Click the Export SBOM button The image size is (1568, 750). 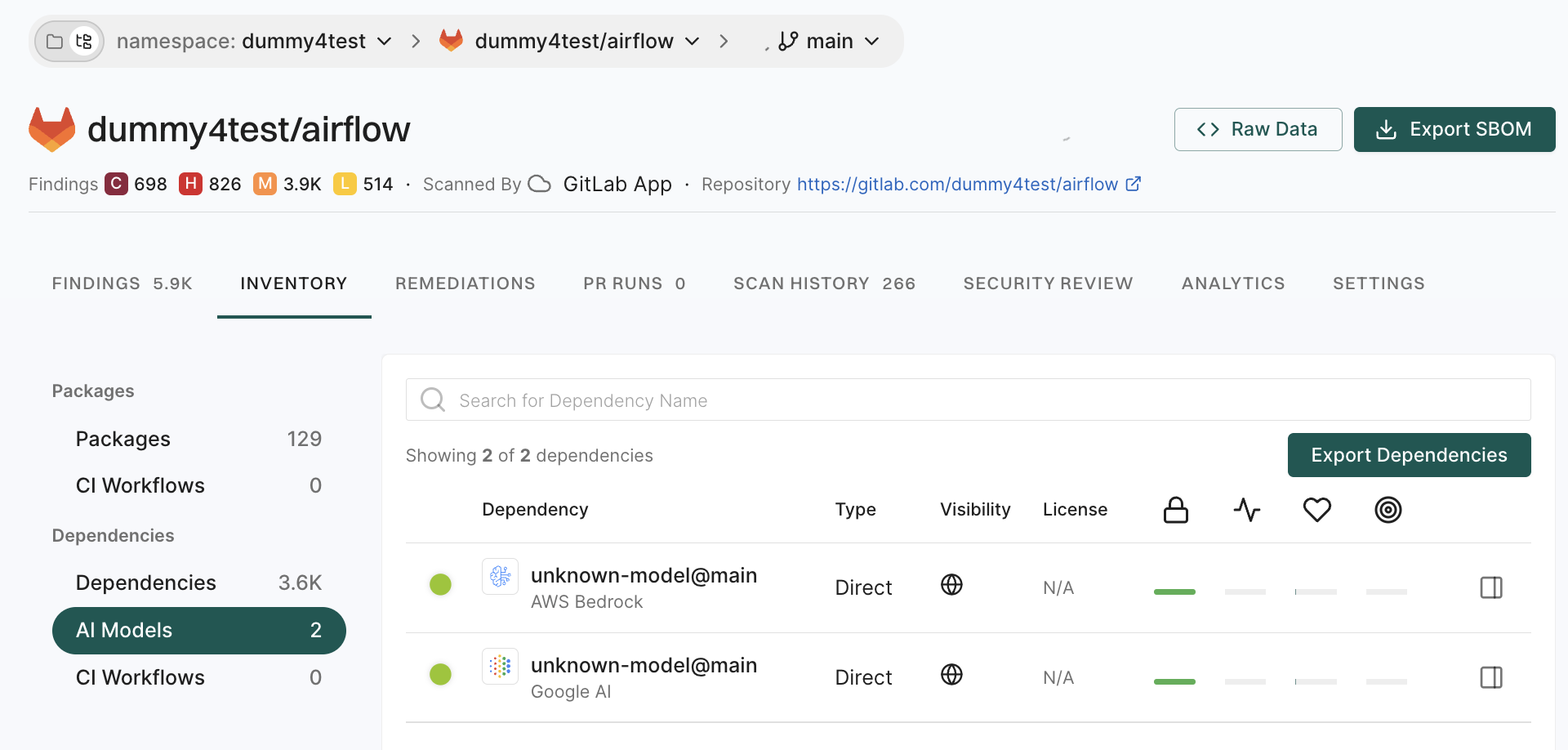(1454, 129)
